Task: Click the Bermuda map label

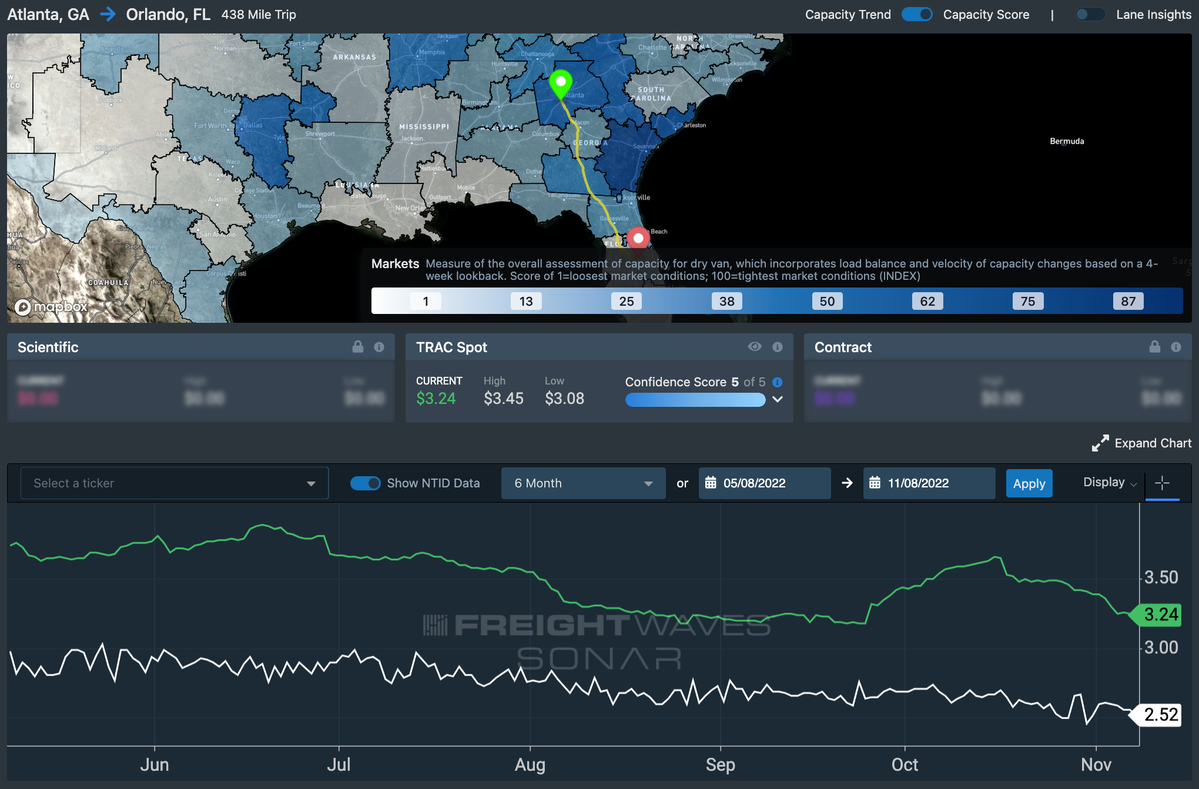Action: [x=1067, y=141]
